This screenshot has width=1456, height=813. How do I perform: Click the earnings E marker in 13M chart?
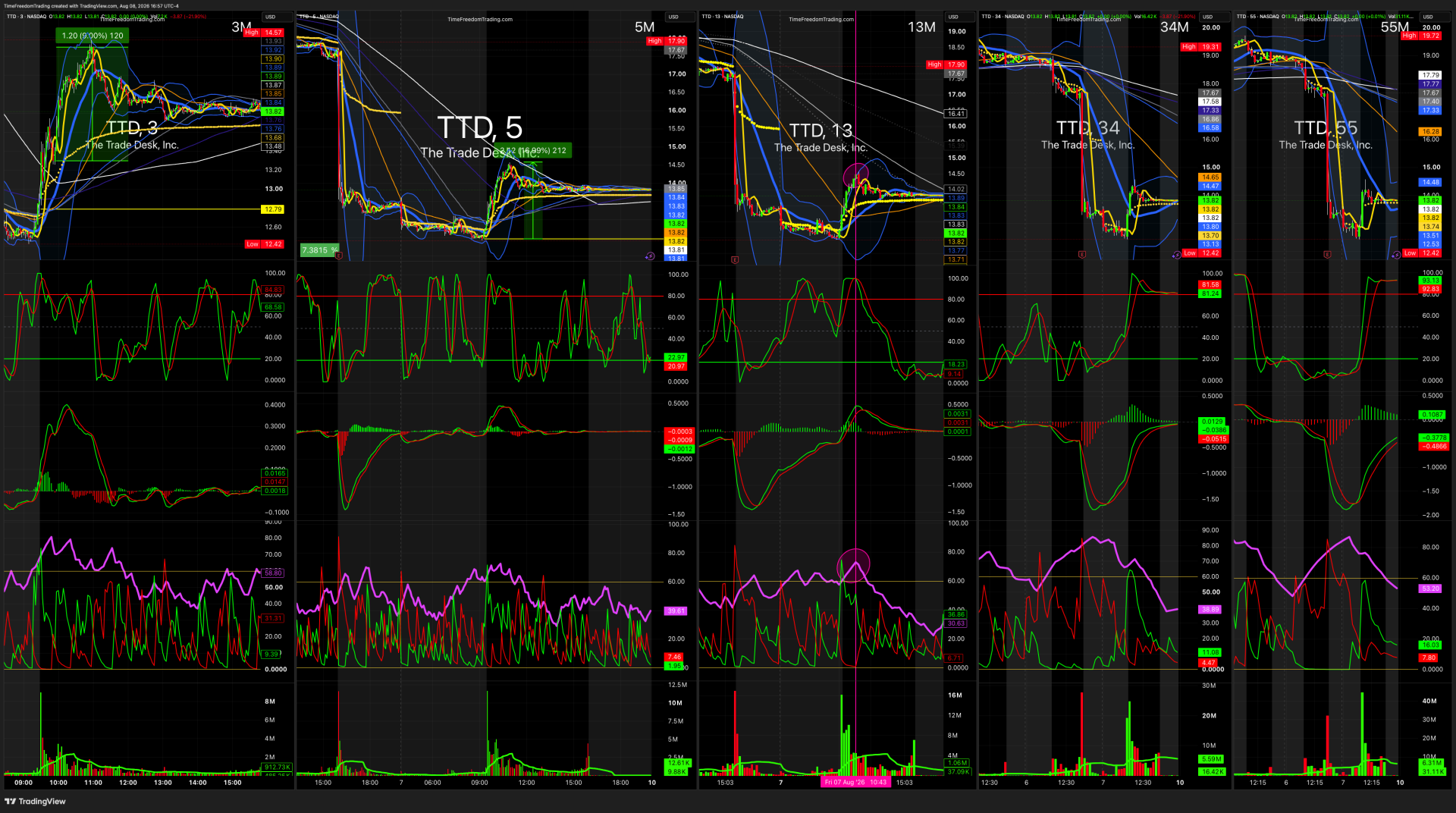[x=735, y=260]
